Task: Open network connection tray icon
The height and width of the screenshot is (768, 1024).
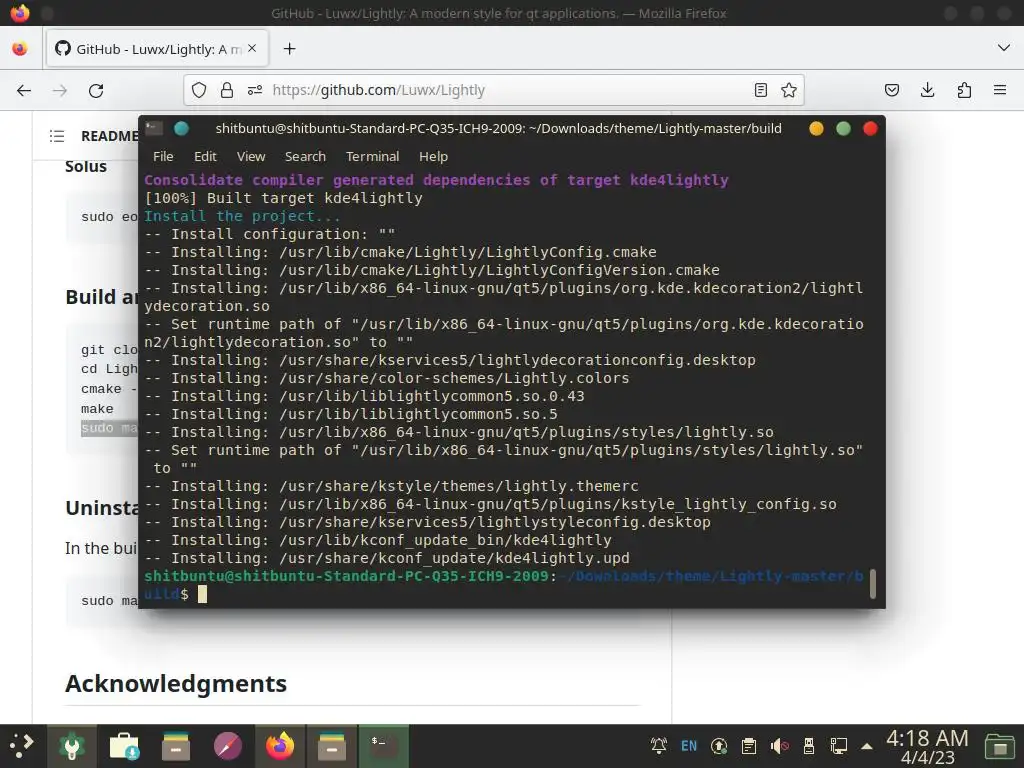Action: [839, 746]
